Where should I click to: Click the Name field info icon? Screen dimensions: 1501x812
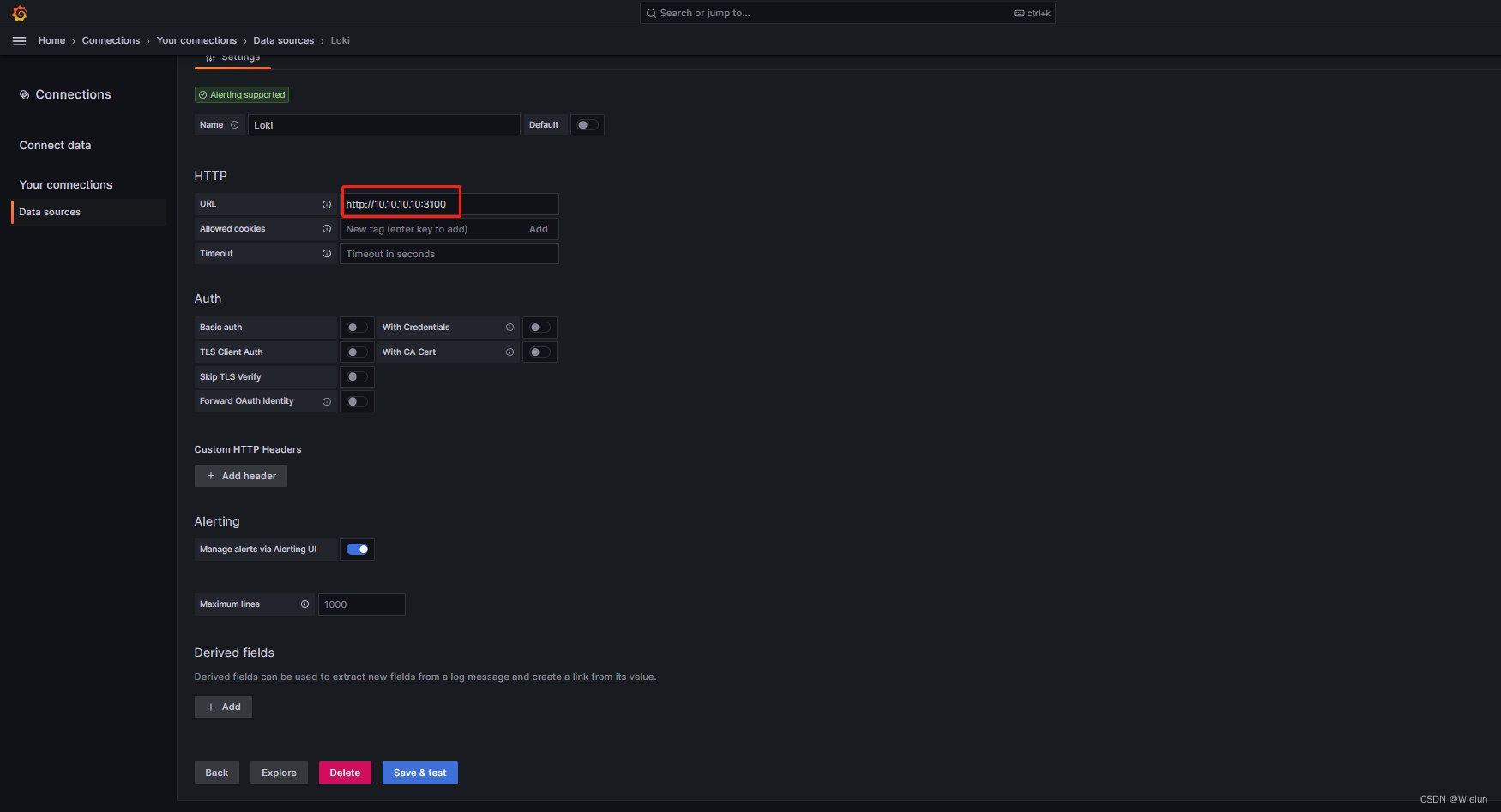tap(234, 125)
